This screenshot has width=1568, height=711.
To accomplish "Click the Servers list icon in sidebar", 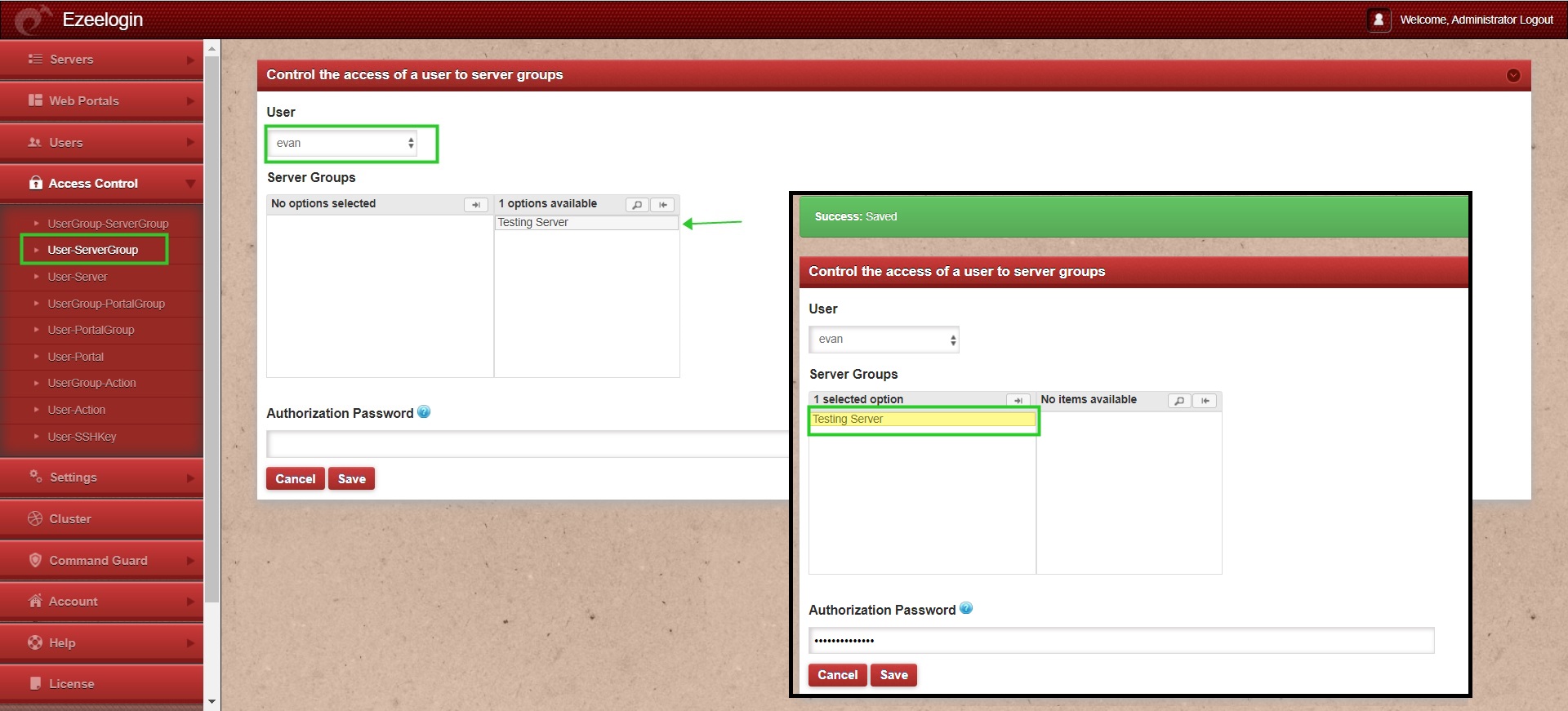I will (x=35, y=59).
